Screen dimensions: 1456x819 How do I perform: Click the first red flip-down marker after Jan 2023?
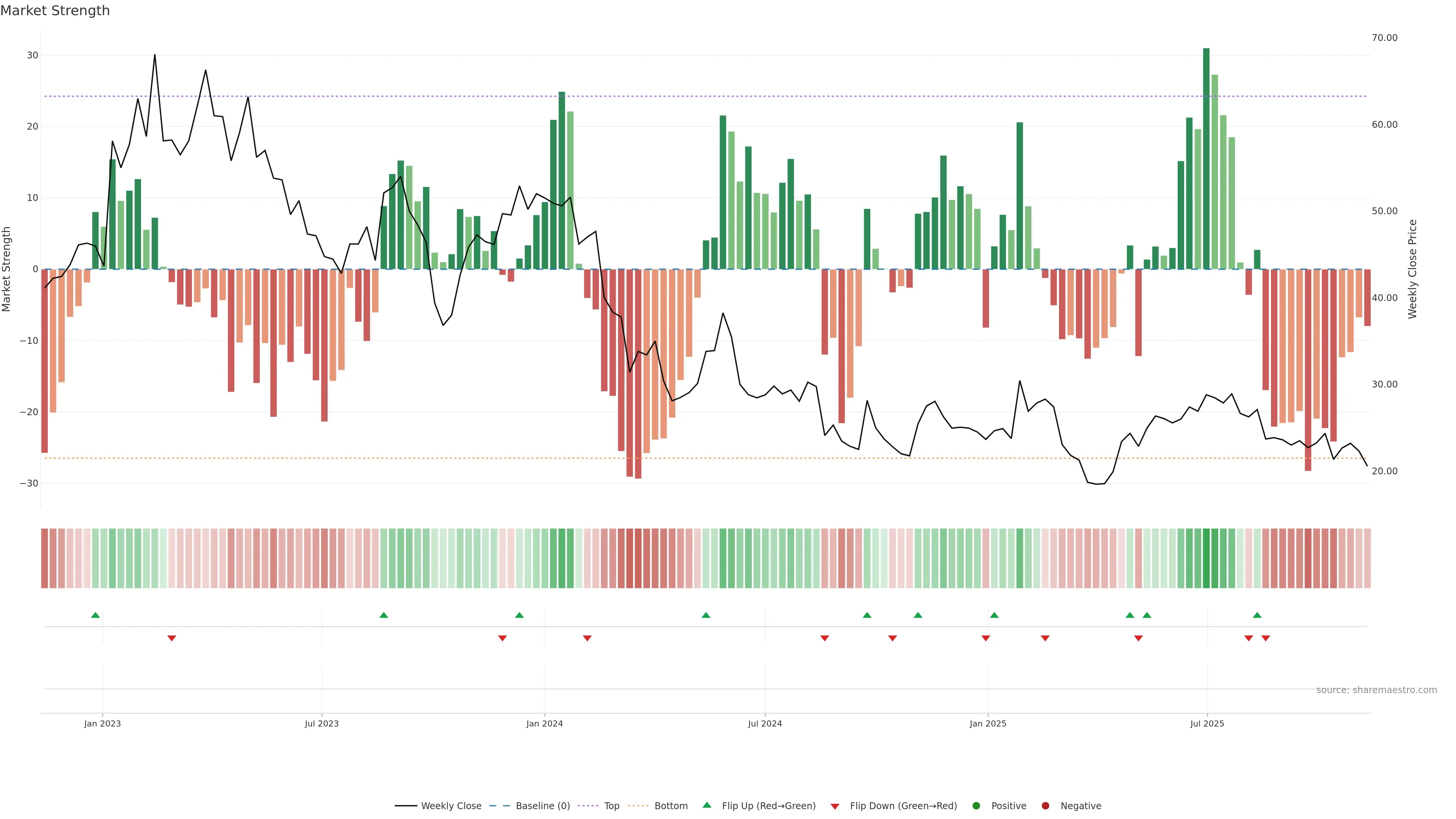(x=172, y=638)
